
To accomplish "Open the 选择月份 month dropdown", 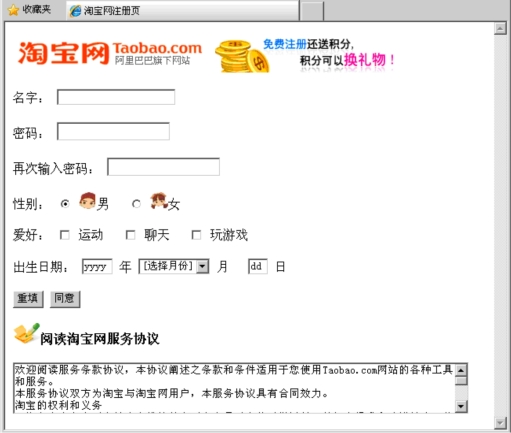I will [174, 266].
